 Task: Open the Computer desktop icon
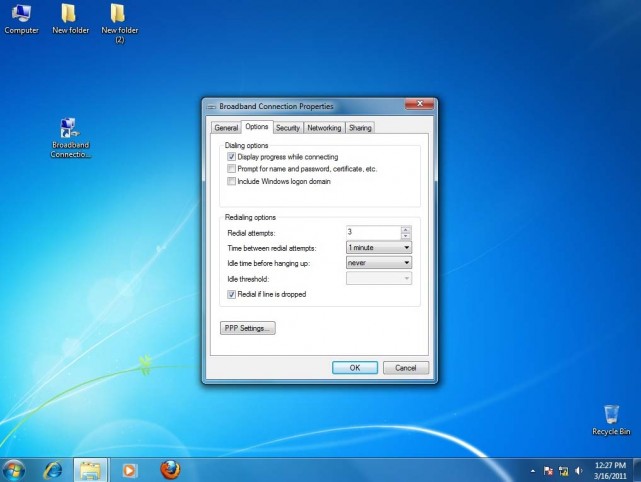tap(21, 19)
